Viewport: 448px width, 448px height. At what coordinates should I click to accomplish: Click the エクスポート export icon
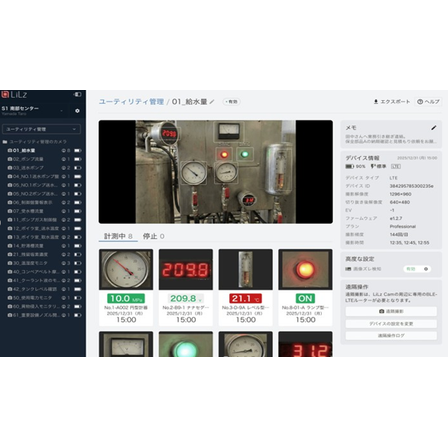[x=376, y=102]
